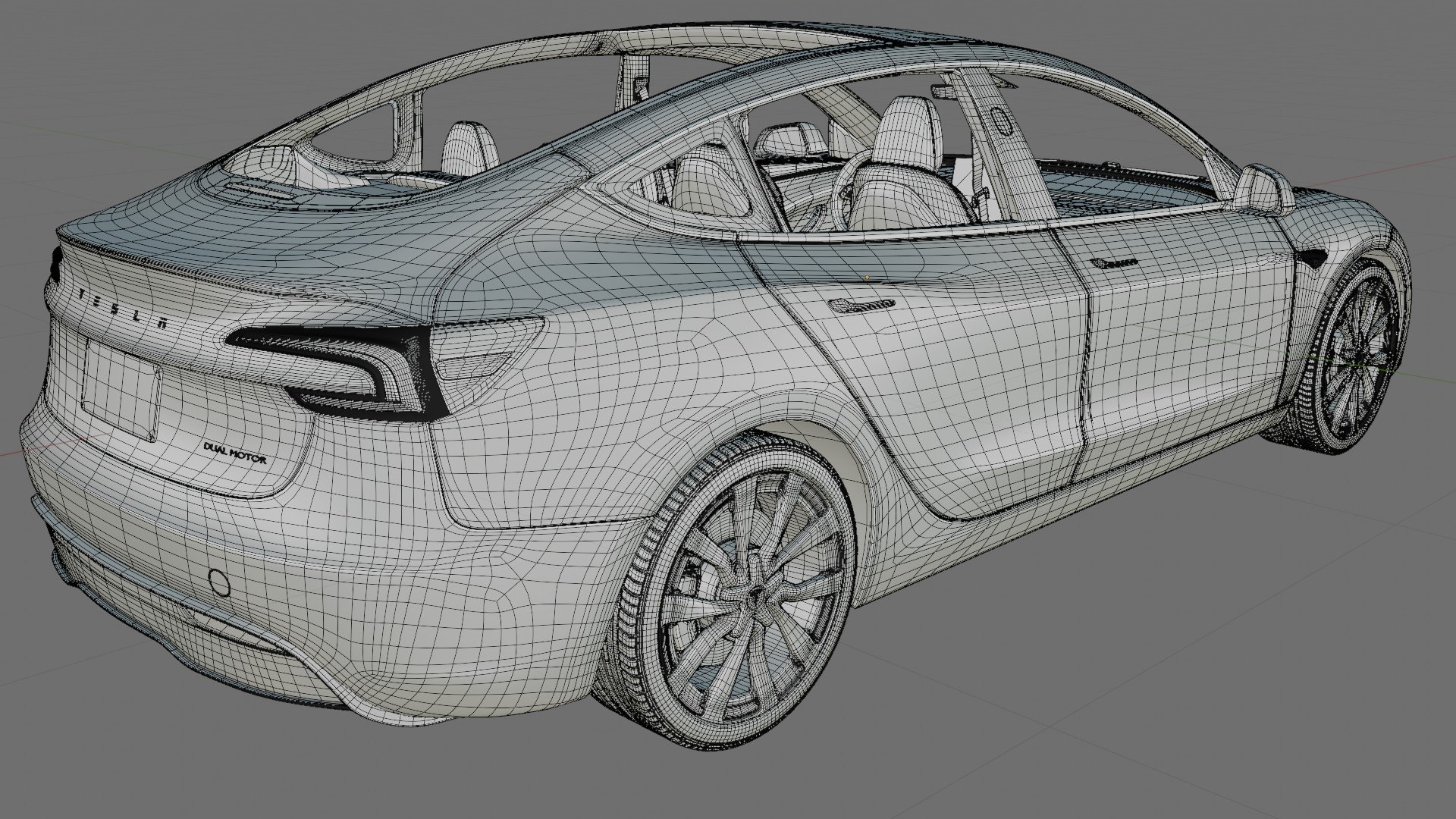
Task: Select the rear wheel rim hub
Action: click(756, 596)
